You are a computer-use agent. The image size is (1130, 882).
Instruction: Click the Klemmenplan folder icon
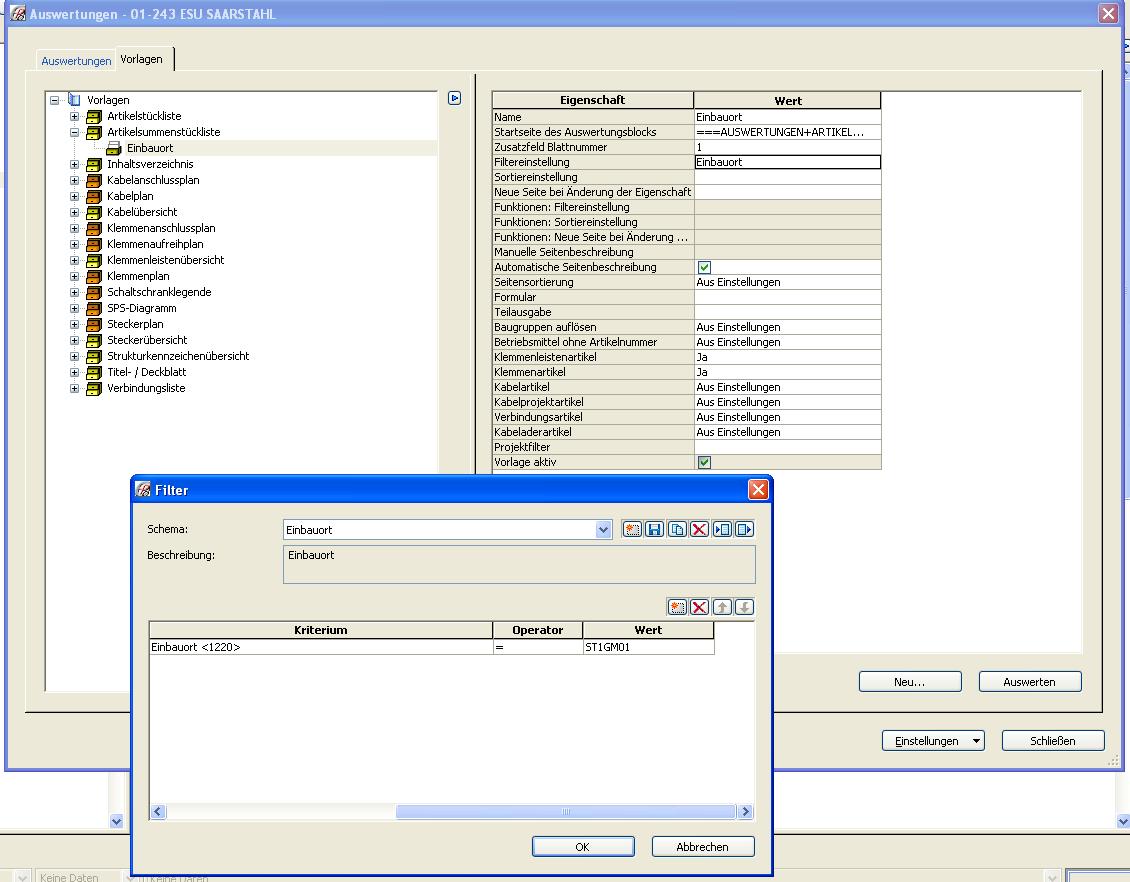tap(94, 276)
